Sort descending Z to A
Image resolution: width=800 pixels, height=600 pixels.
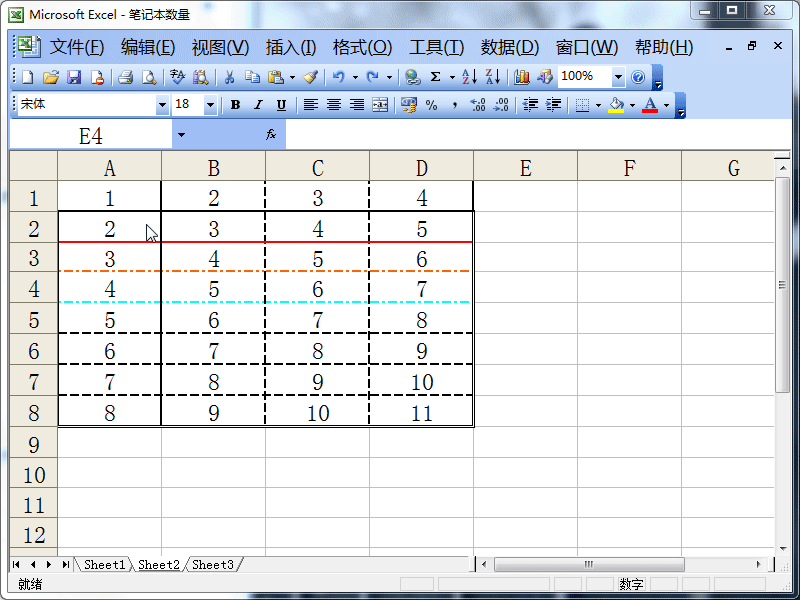pyautogui.click(x=493, y=77)
